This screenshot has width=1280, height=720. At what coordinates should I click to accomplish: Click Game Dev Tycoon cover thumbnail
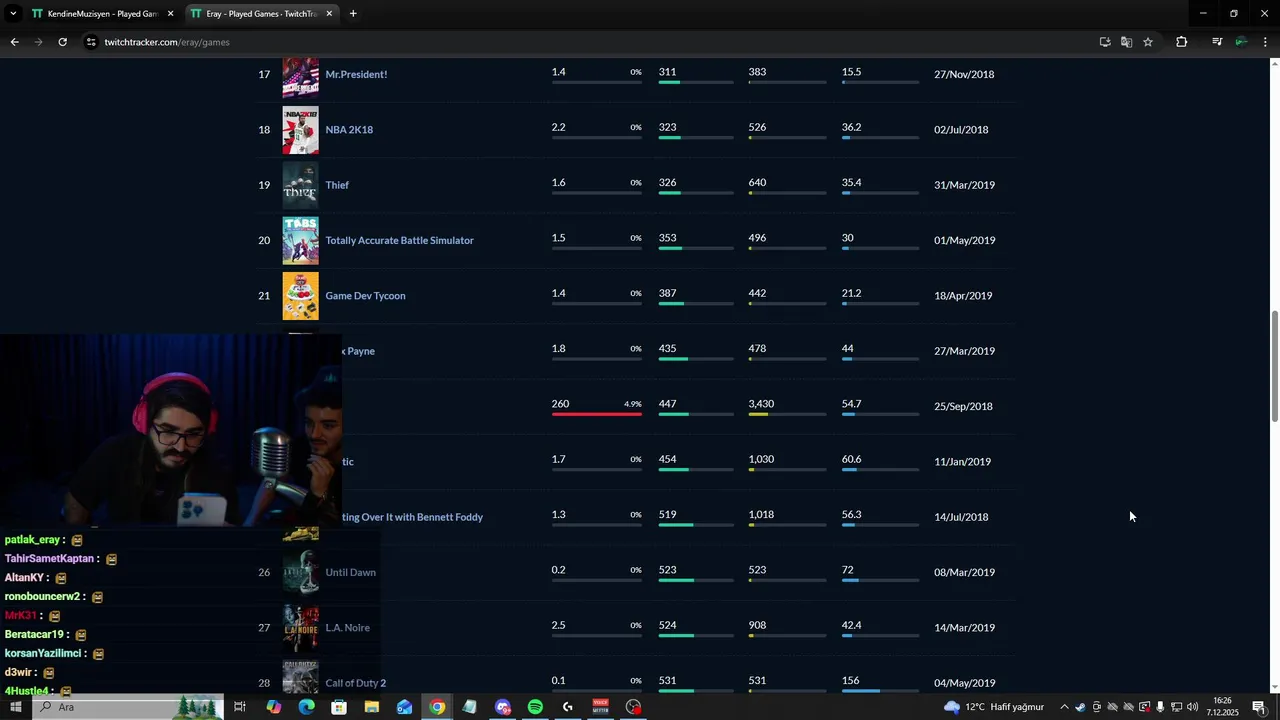[x=300, y=296]
